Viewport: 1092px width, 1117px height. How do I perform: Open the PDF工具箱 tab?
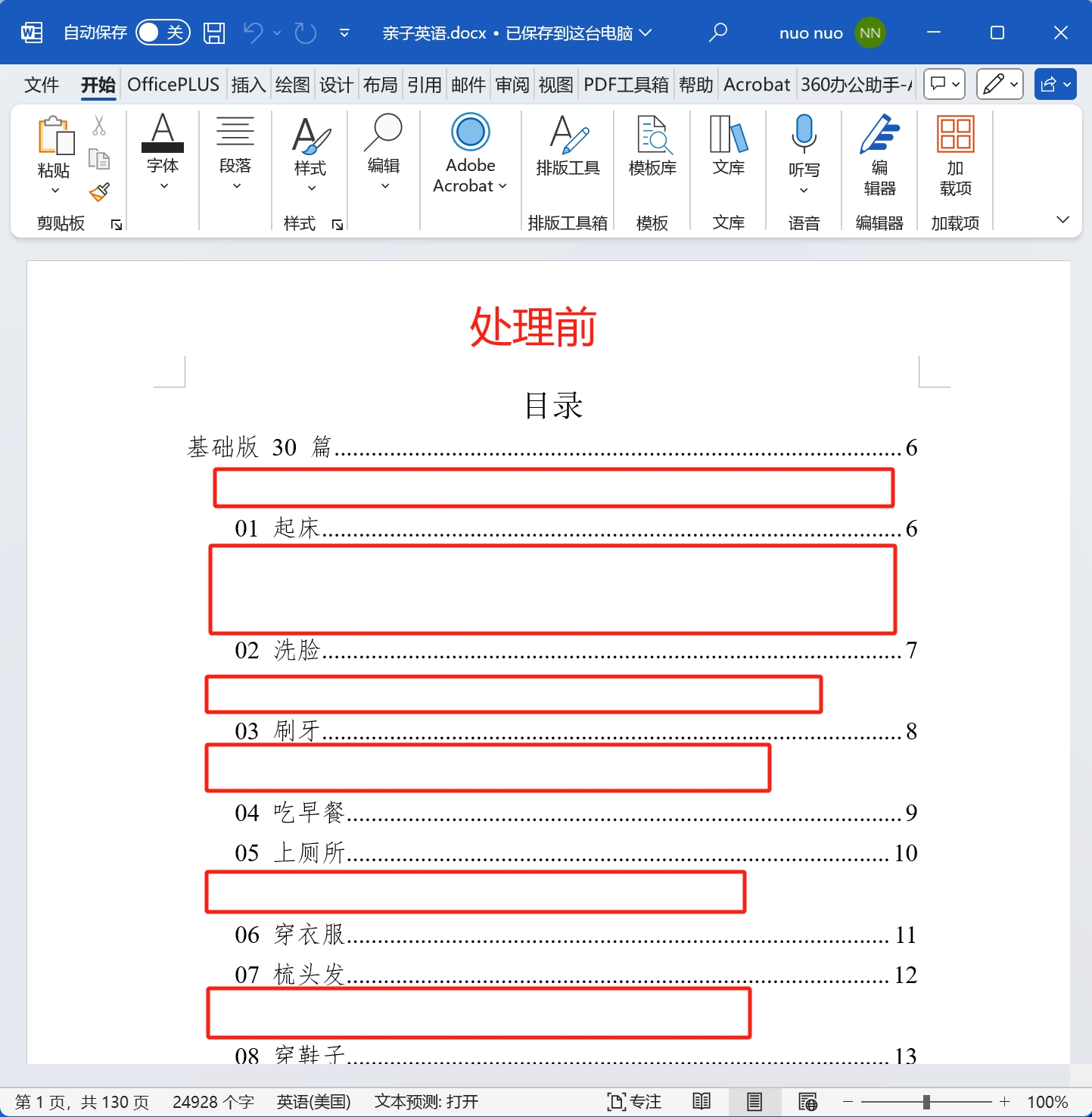coord(626,85)
